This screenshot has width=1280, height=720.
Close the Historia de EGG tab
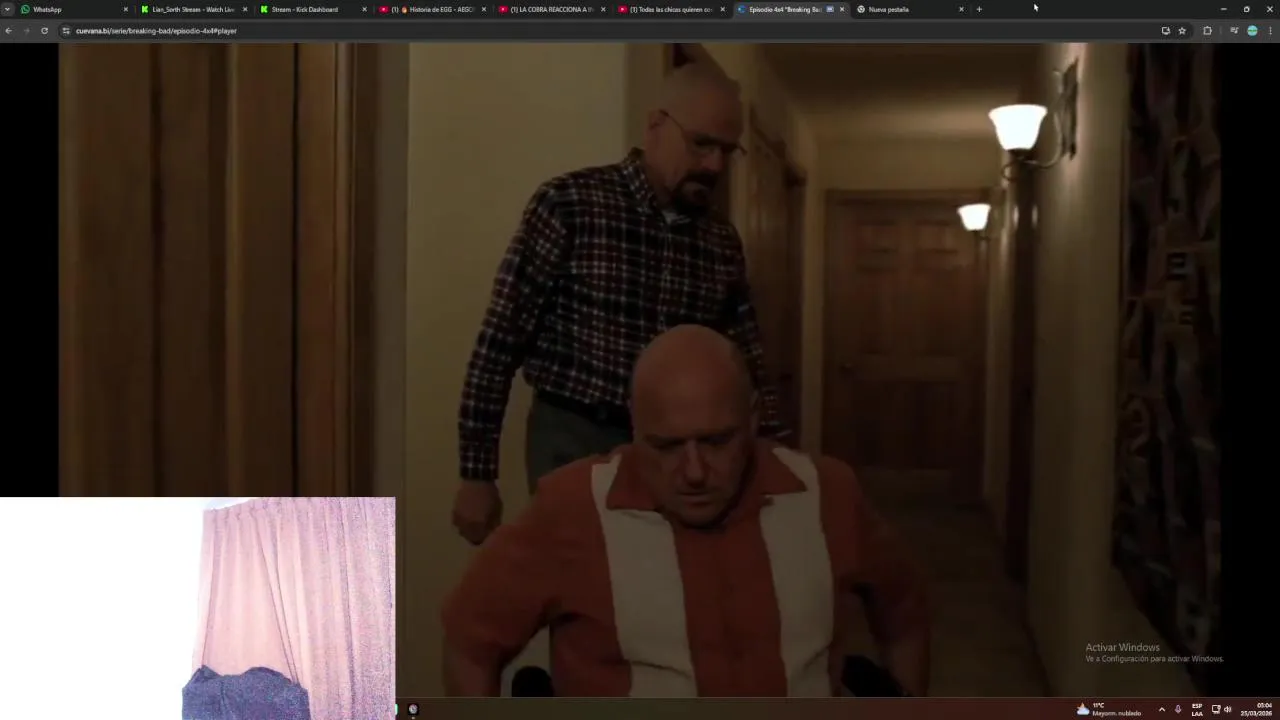pyautogui.click(x=484, y=9)
